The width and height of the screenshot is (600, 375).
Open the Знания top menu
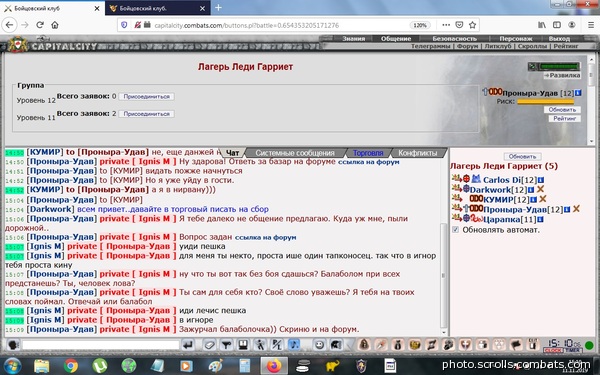(354, 38)
